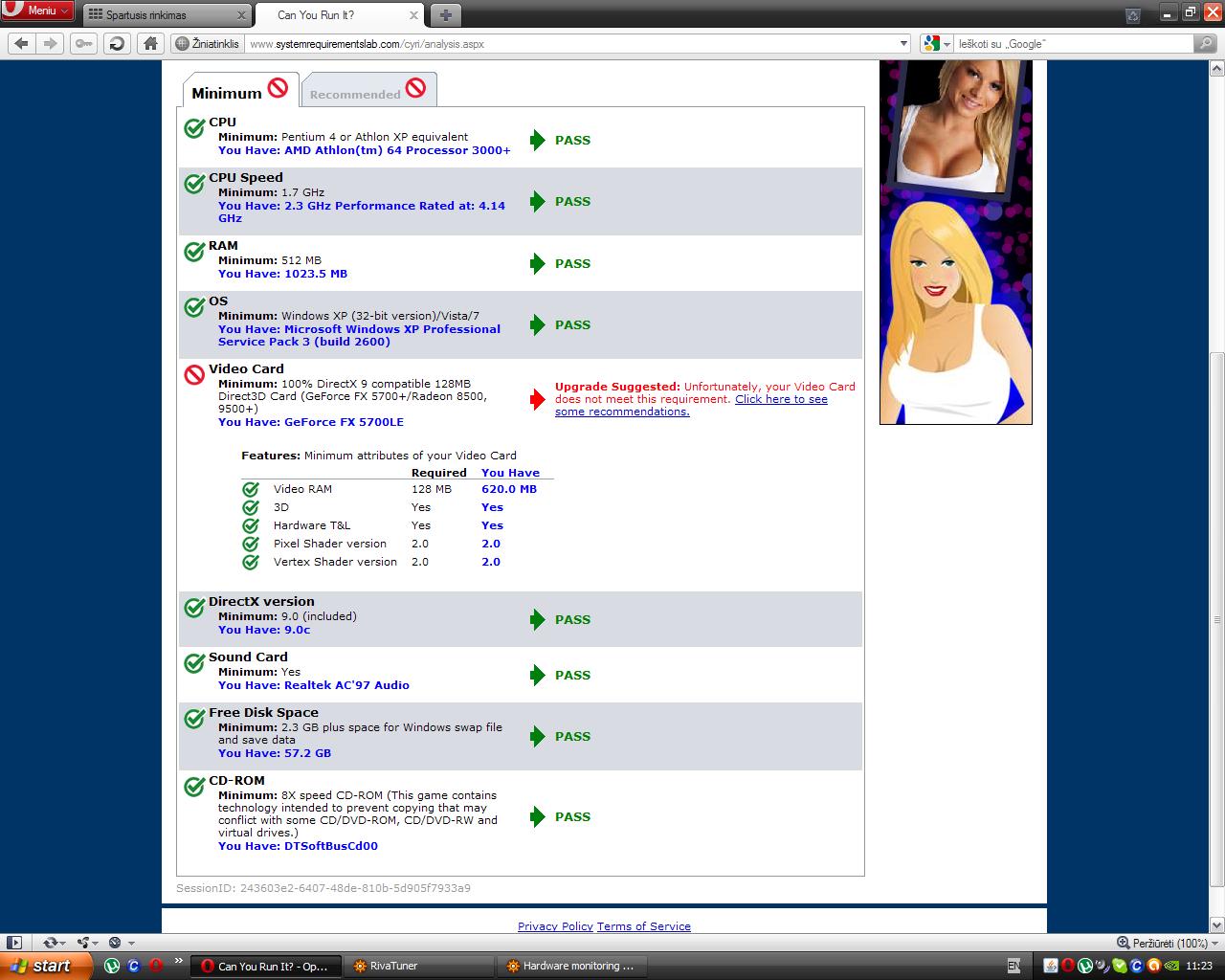The width and height of the screenshot is (1225, 980).
Task: Click the password wand key icon
Action: [x=84, y=44]
